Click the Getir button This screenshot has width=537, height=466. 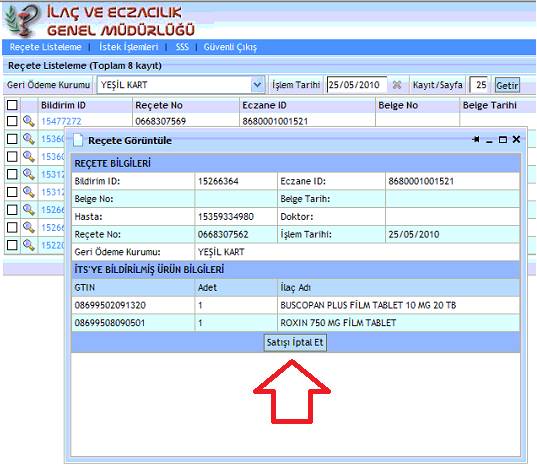coord(507,85)
